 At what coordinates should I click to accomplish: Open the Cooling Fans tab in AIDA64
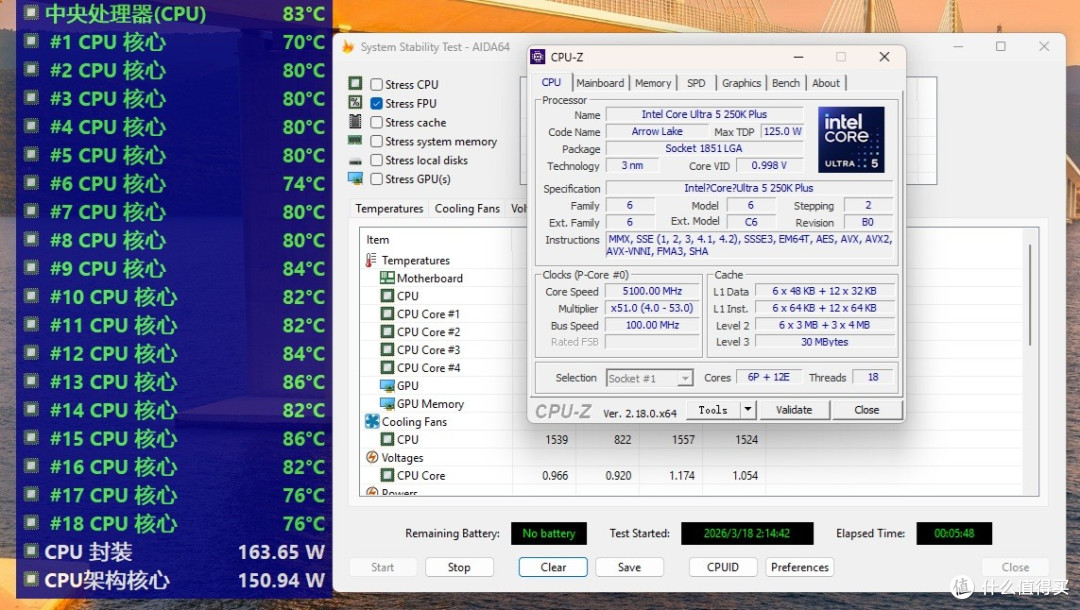467,209
